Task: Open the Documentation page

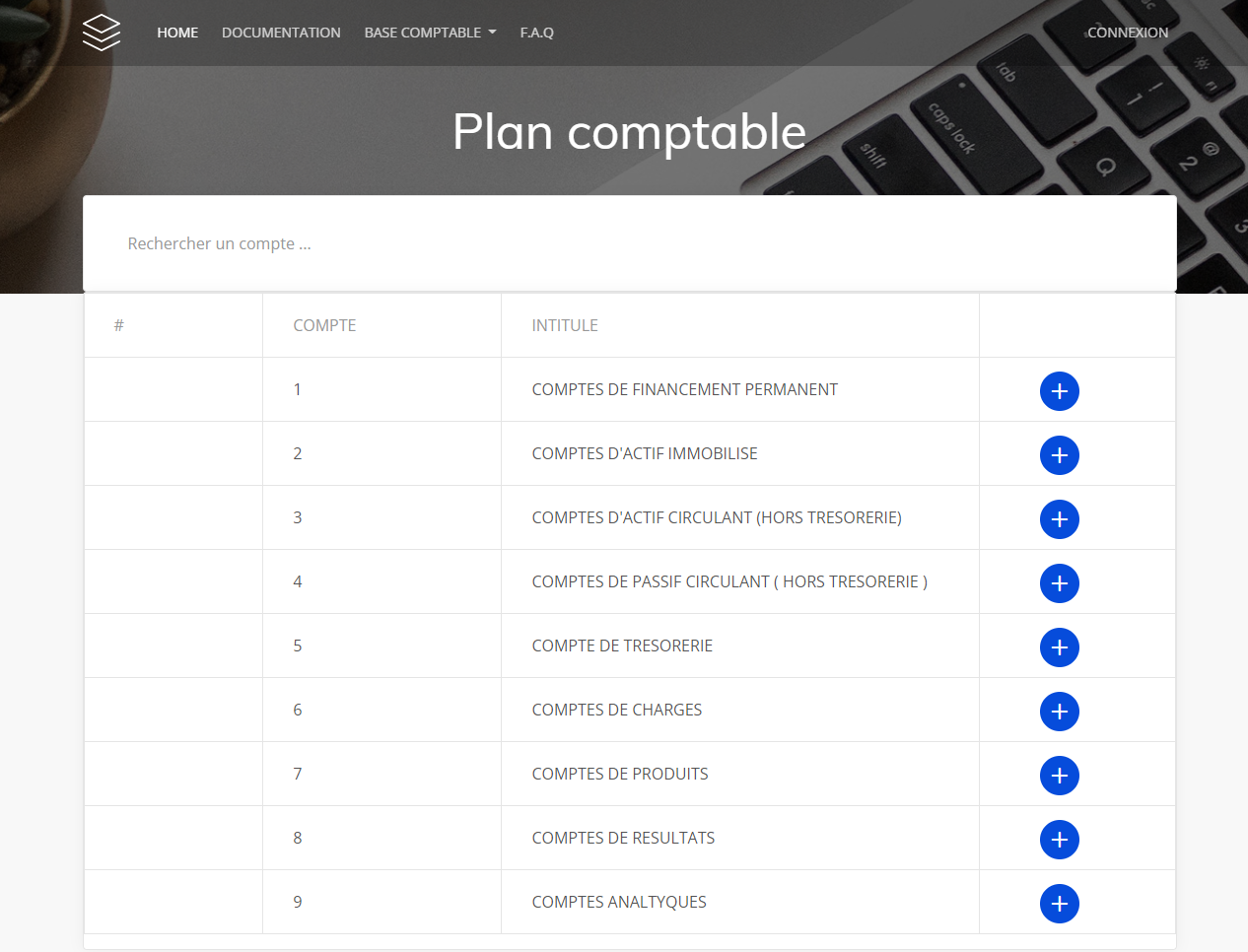Action: (x=281, y=33)
